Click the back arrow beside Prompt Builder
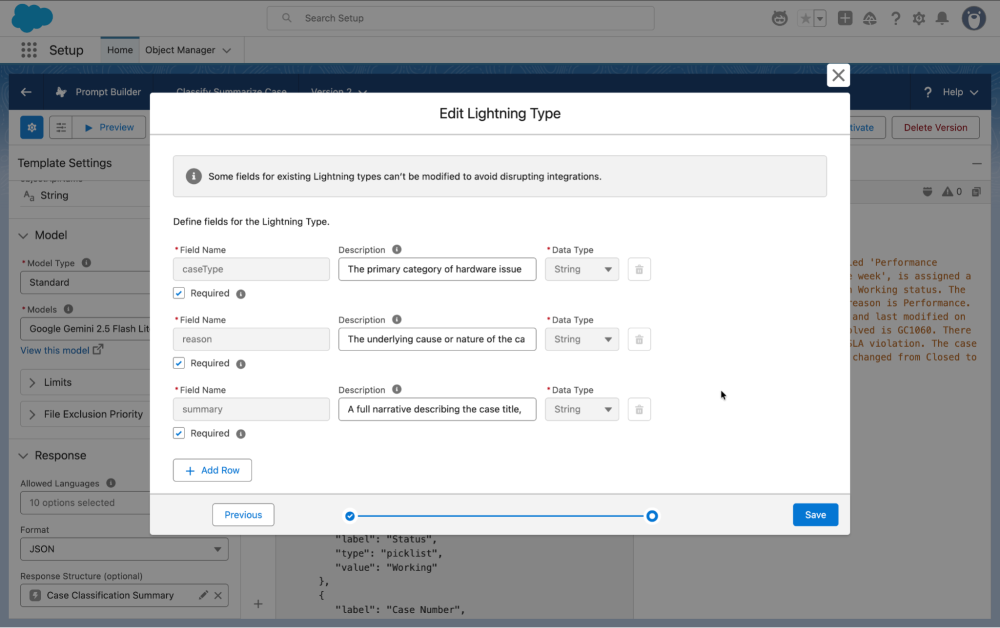Viewport: 1000px width, 628px height. [x=26, y=91]
